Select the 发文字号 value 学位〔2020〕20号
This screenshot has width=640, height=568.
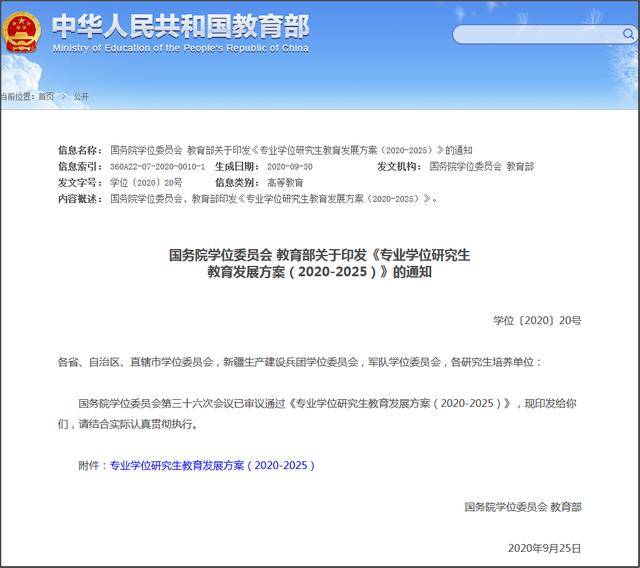146,182
